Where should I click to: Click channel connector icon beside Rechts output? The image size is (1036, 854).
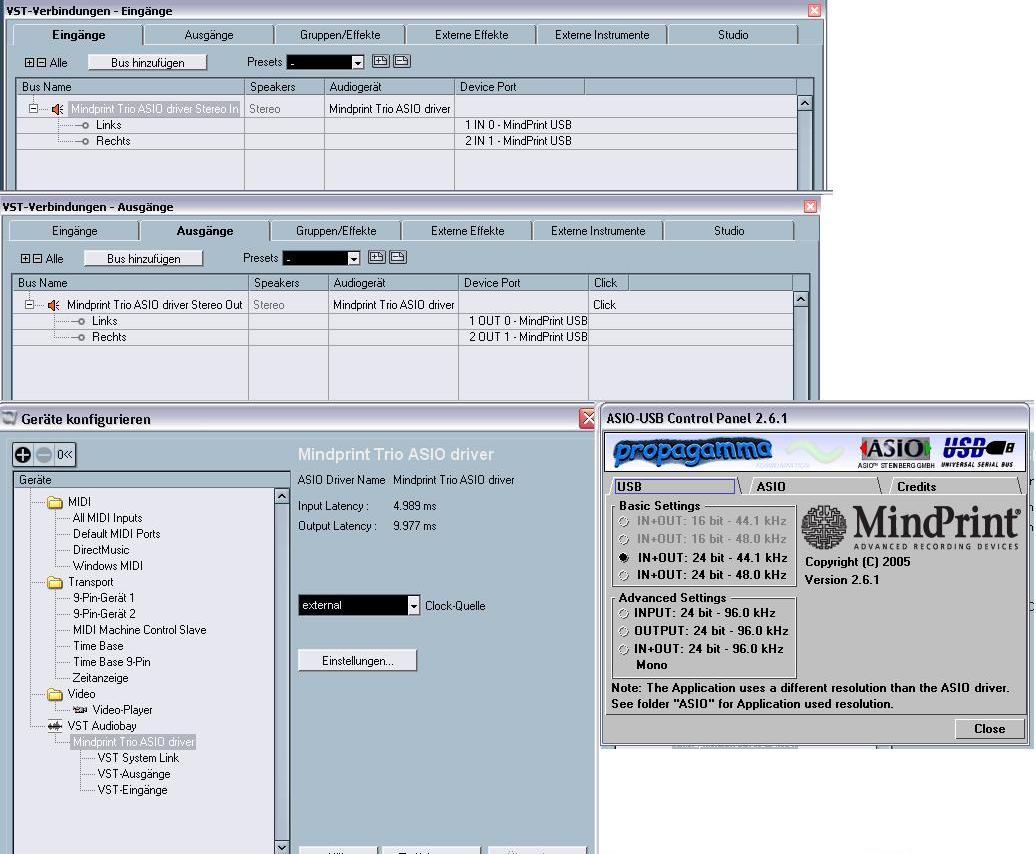[x=79, y=338]
